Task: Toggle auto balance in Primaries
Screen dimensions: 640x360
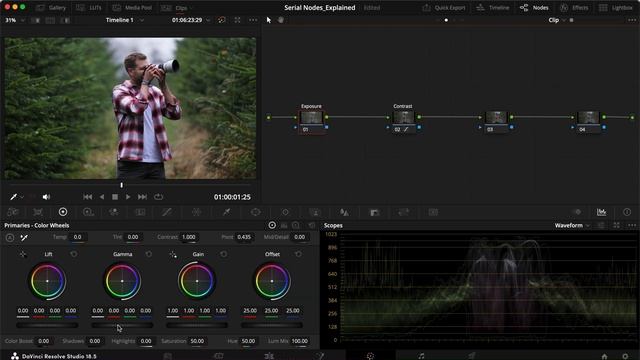Action: 10,238
